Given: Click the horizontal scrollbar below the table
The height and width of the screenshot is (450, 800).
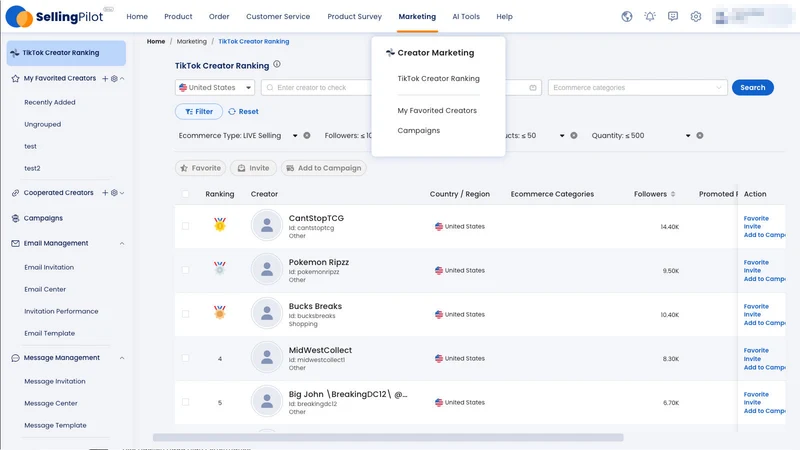Looking at the screenshot, I should [x=388, y=437].
